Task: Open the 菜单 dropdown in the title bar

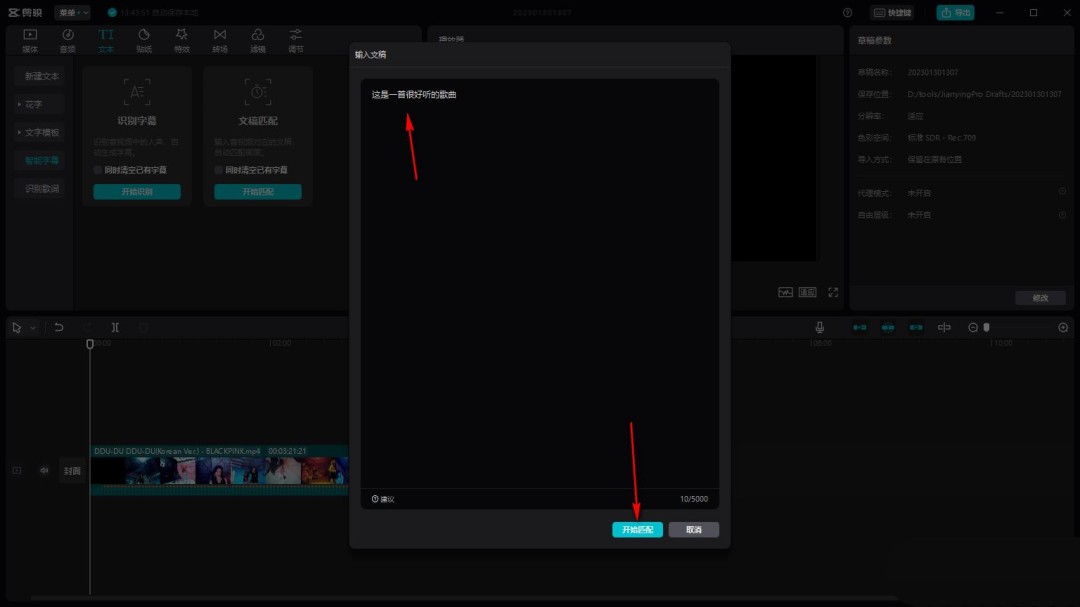Action: coord(70,12)
